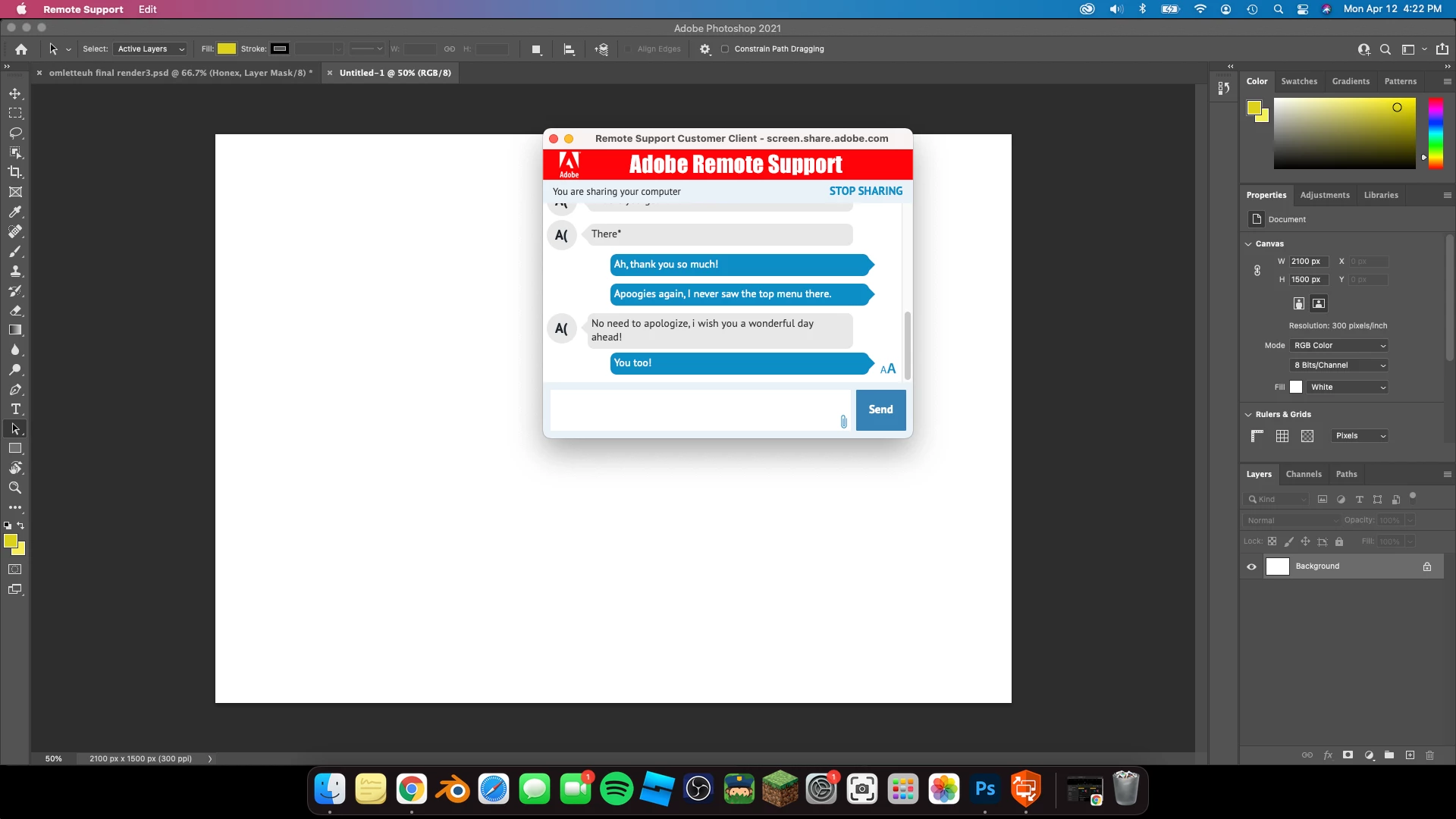Select the Lasso tool

click(15, 133)
